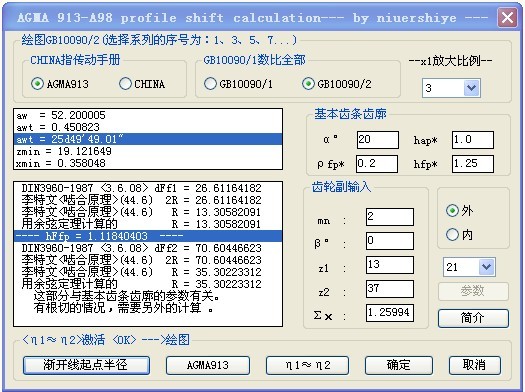Select the highlighted hFfp = 1.11840403 row
Viewport: 525px width, 392px height.
click(x=148, y=236)
